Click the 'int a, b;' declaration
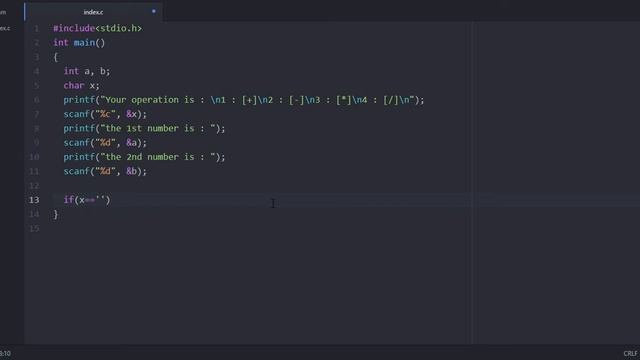 pos(87,71)
